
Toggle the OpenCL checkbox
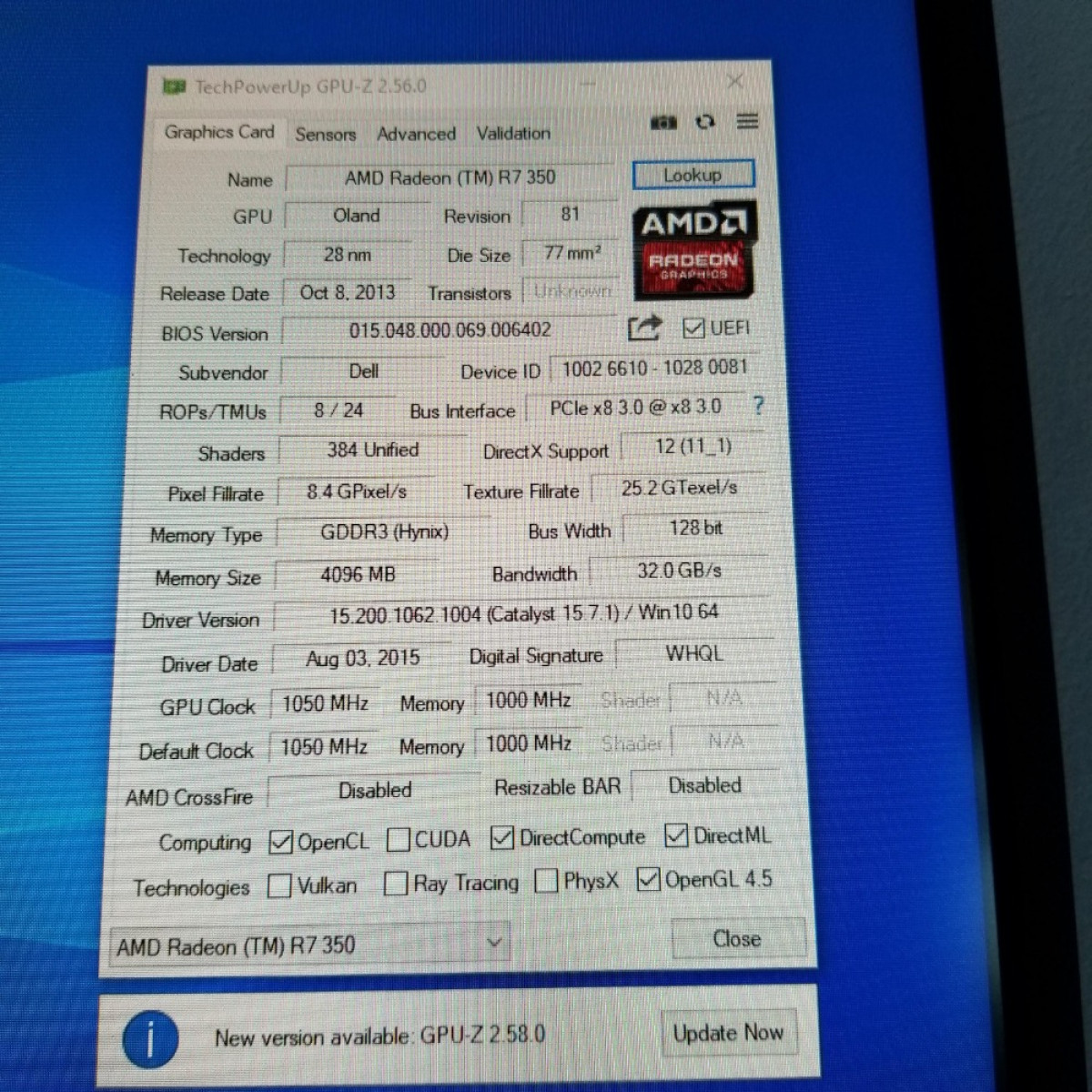280,843
